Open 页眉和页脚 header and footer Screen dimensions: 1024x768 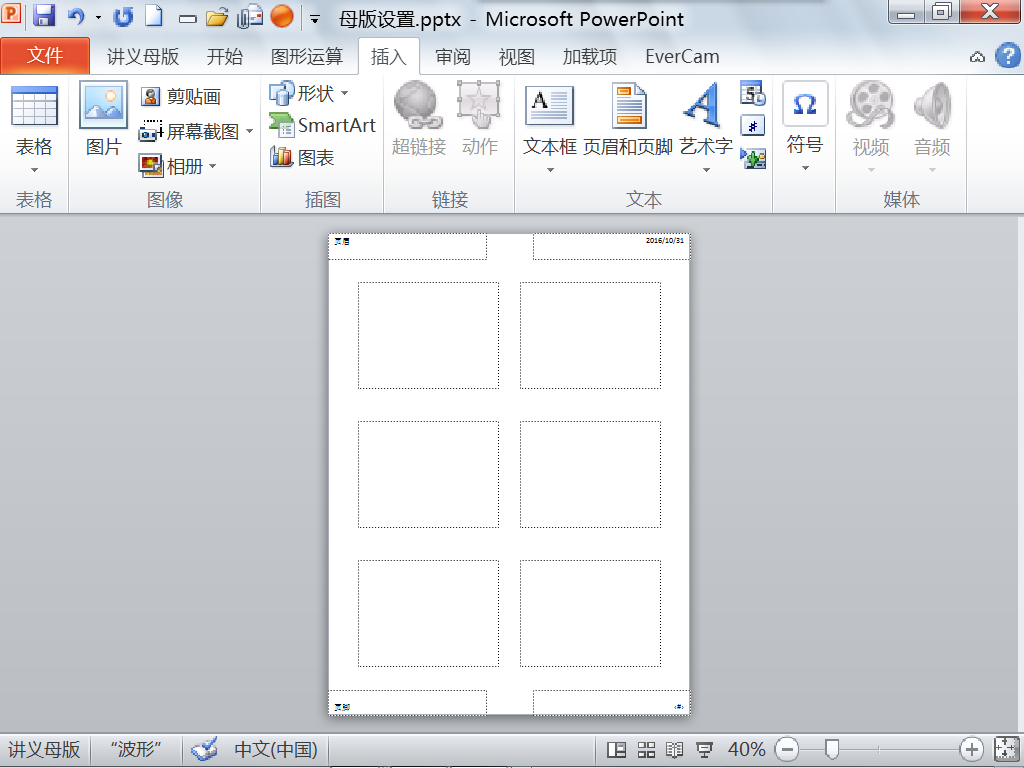pyautogui.click(x=628, y=119)
